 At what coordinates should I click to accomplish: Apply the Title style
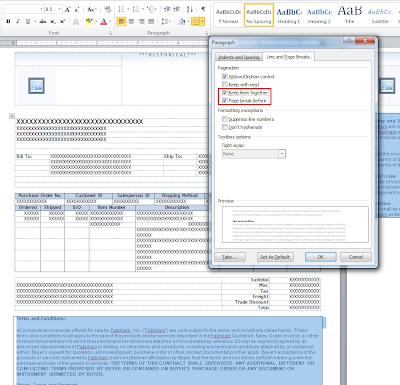[x=349, y=15]
